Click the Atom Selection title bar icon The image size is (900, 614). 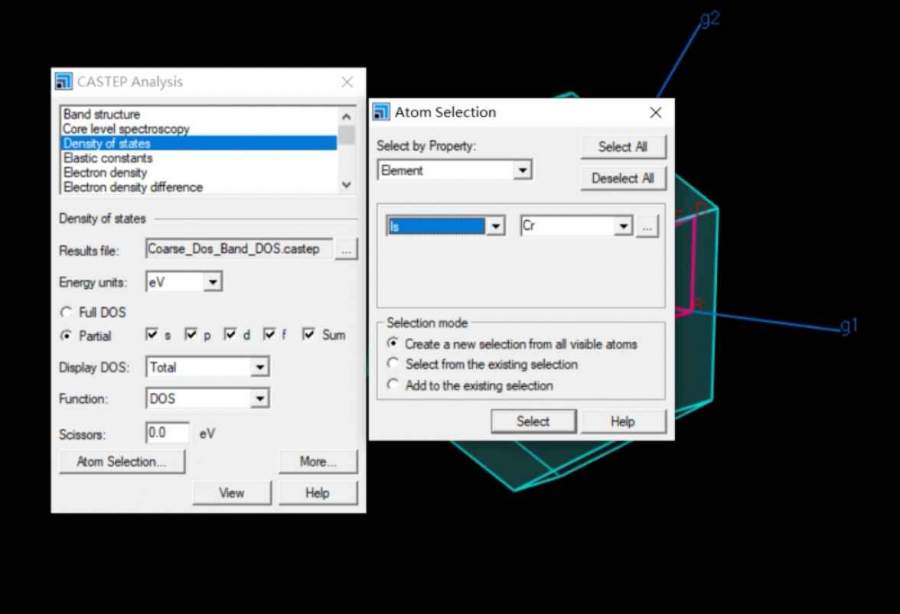tap(381, 112)
